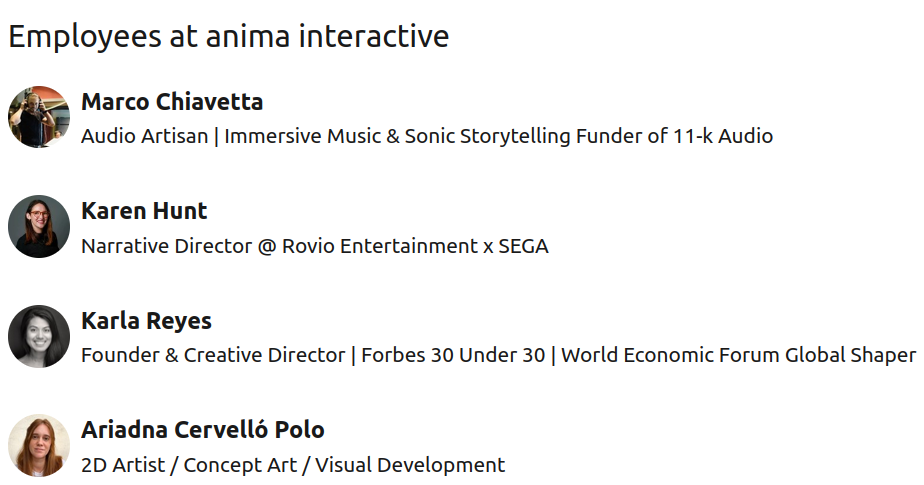Viewport: 924px width, 485px height.
Task: Click 'Founder & Creative Director' text
Action: [212, 355]
